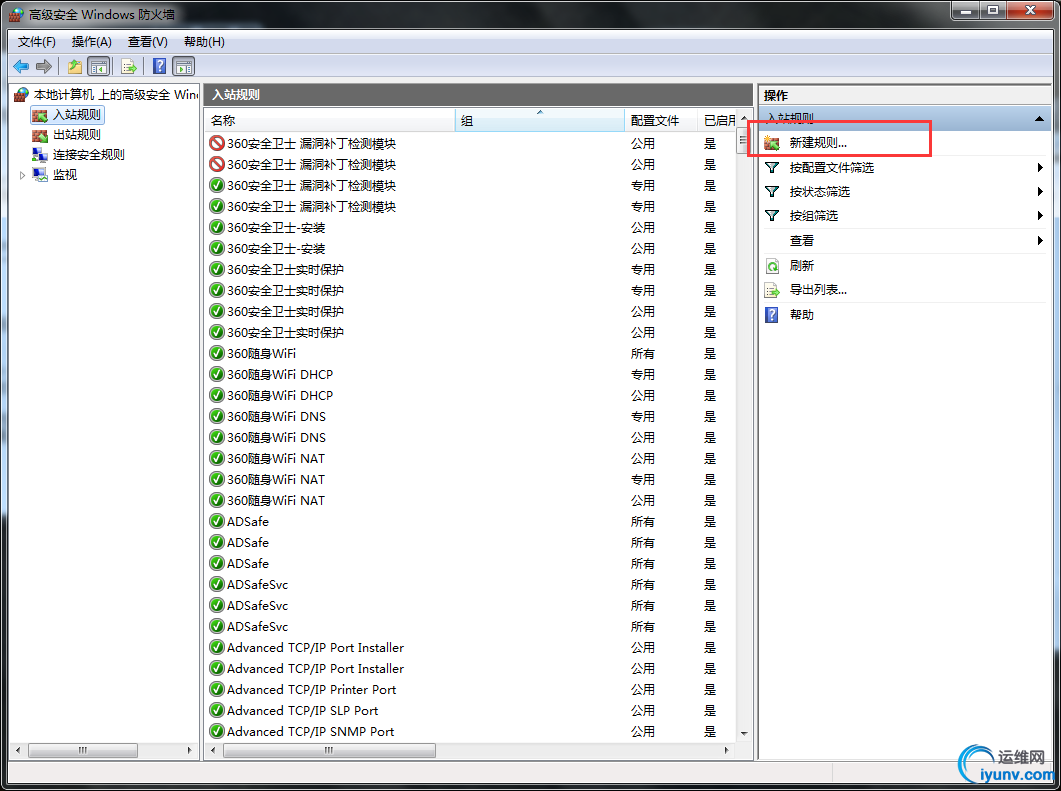1061x791 pixels.
Task: Click the Up one level folder icon
Action: 74,66
